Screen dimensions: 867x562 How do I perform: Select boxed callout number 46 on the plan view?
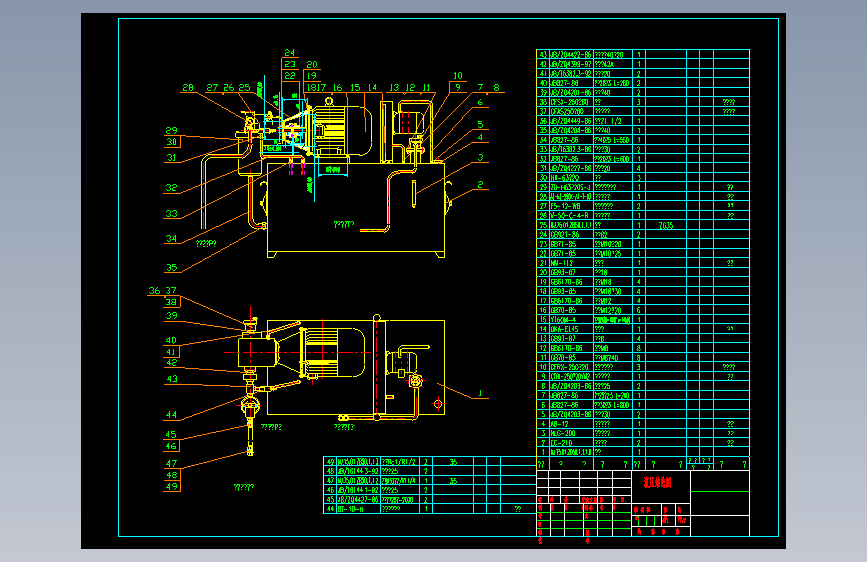pos(172,446)
